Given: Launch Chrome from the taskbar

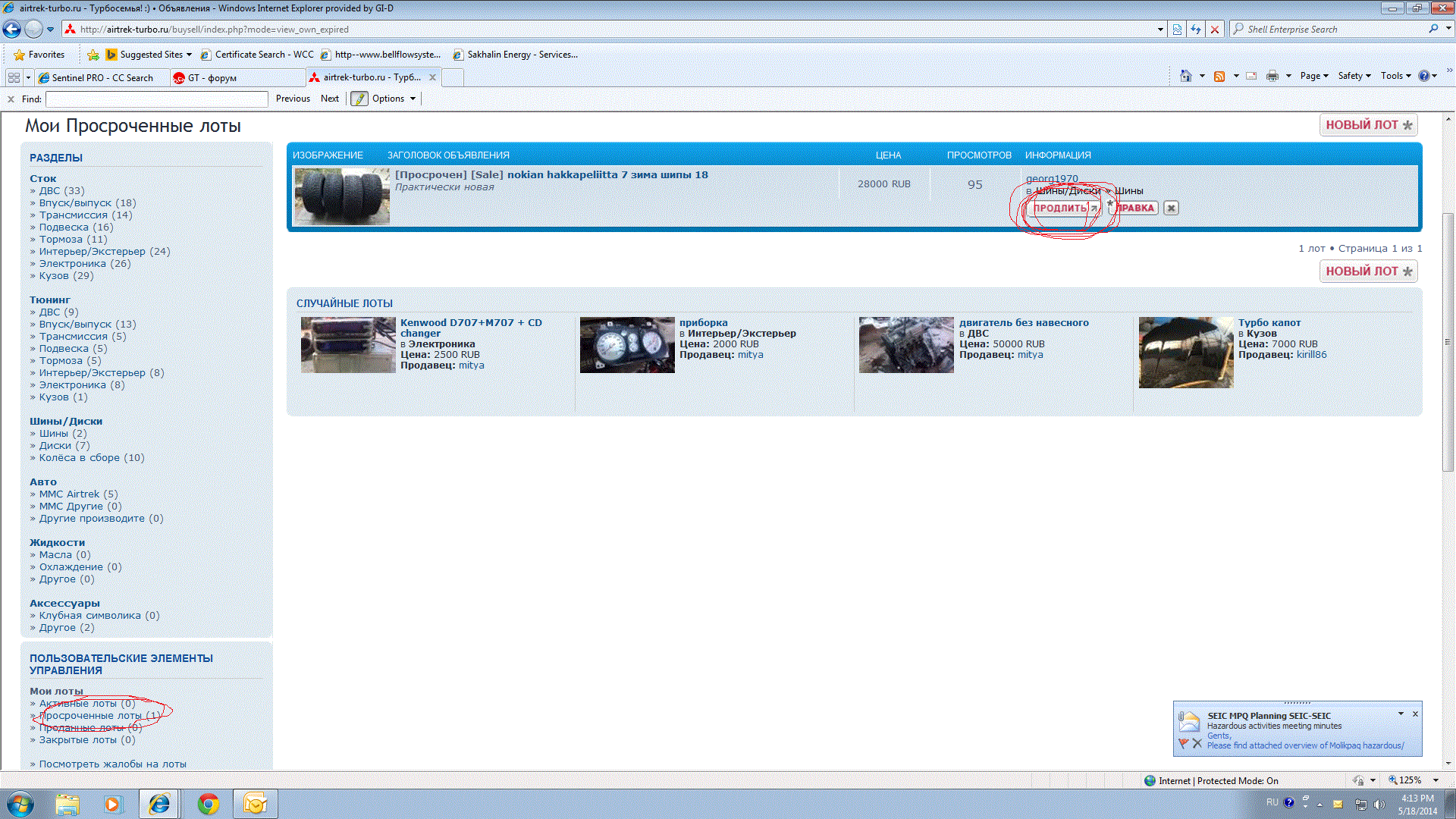Looking at the screenshot, I should (208, 804).
